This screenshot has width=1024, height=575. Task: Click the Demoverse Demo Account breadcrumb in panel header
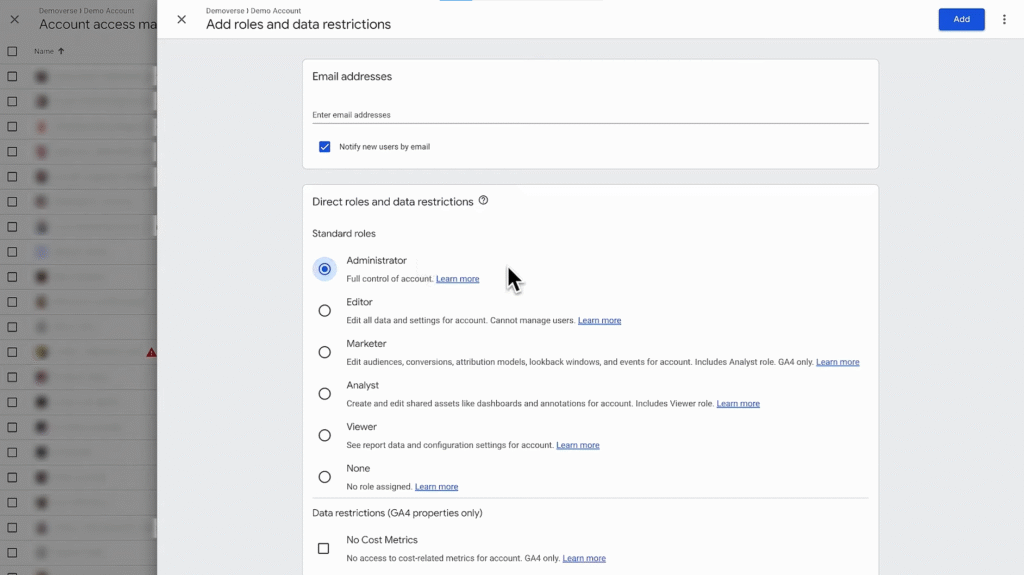coord(253,10)
